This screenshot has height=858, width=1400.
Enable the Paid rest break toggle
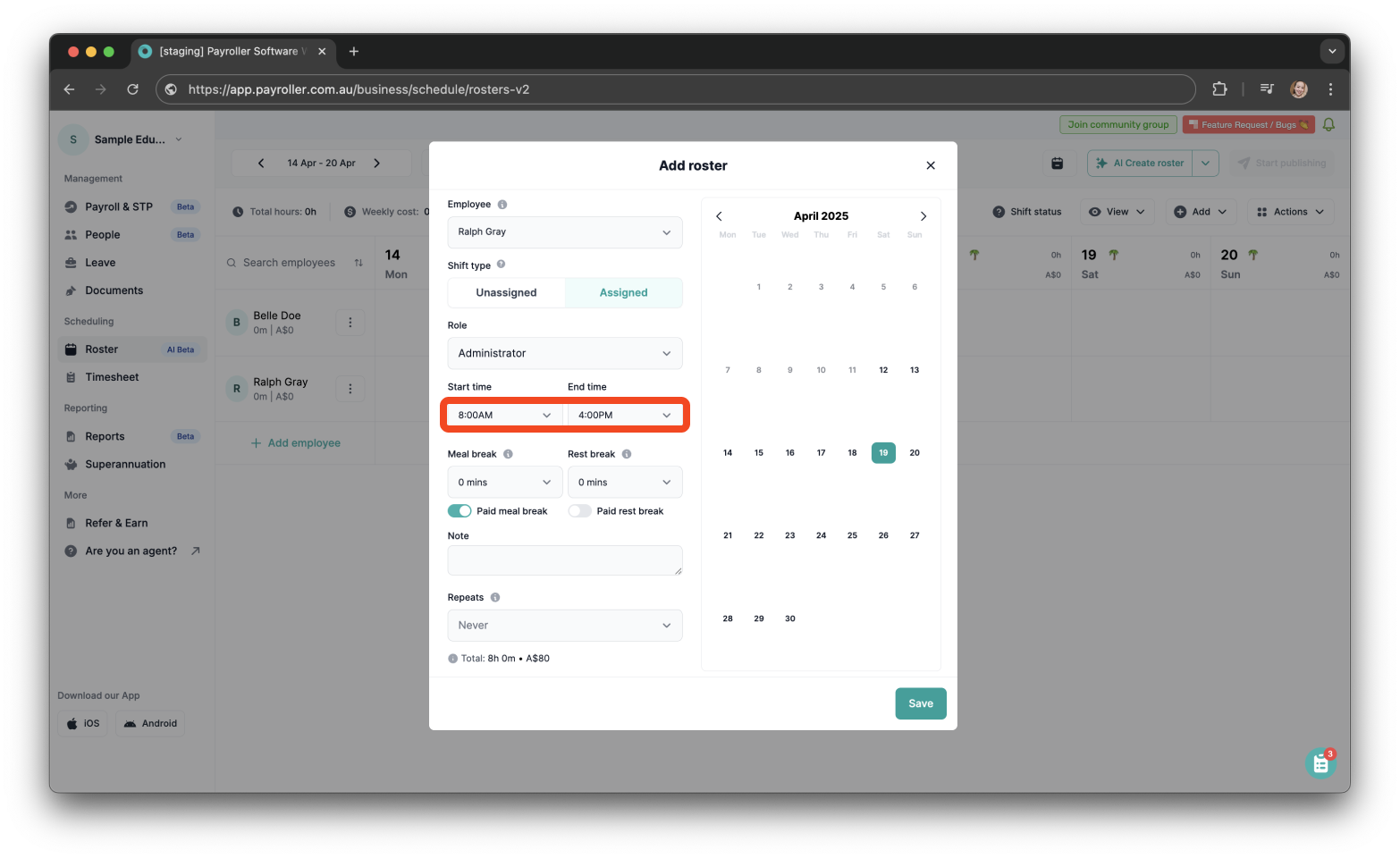579,510
